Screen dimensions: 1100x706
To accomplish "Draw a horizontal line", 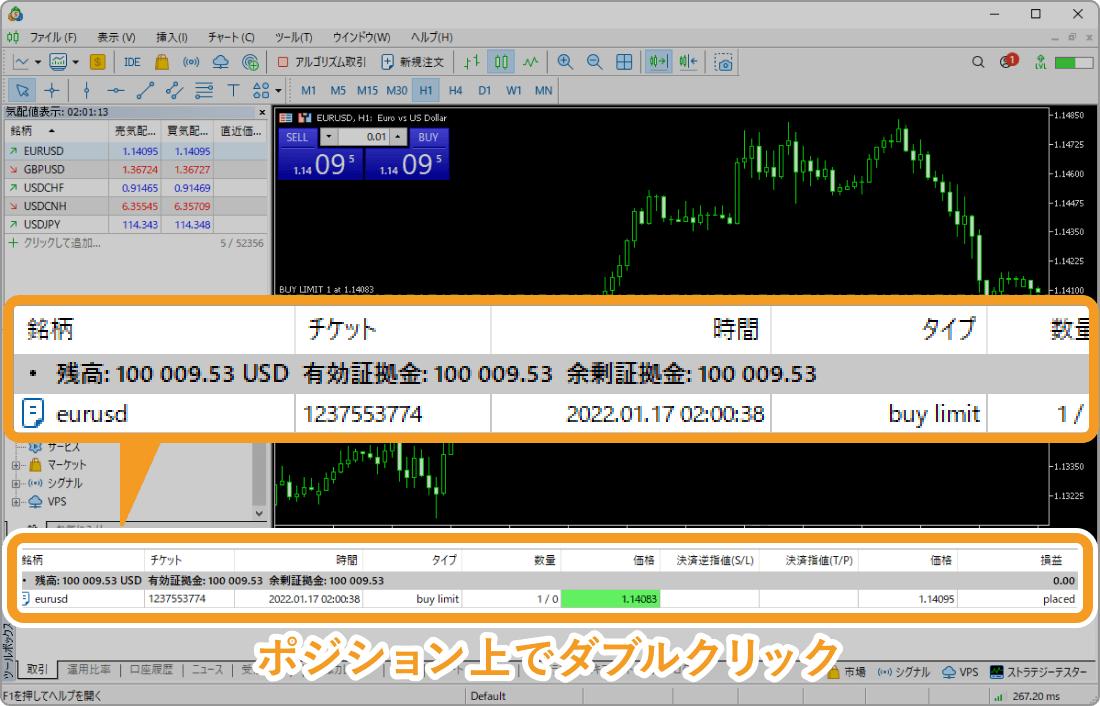I will (x=116, y=90).
